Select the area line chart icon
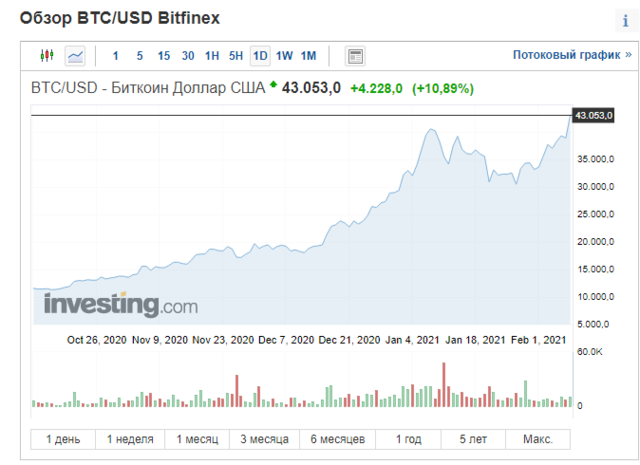Screen dimensions: 640x465 75,56
